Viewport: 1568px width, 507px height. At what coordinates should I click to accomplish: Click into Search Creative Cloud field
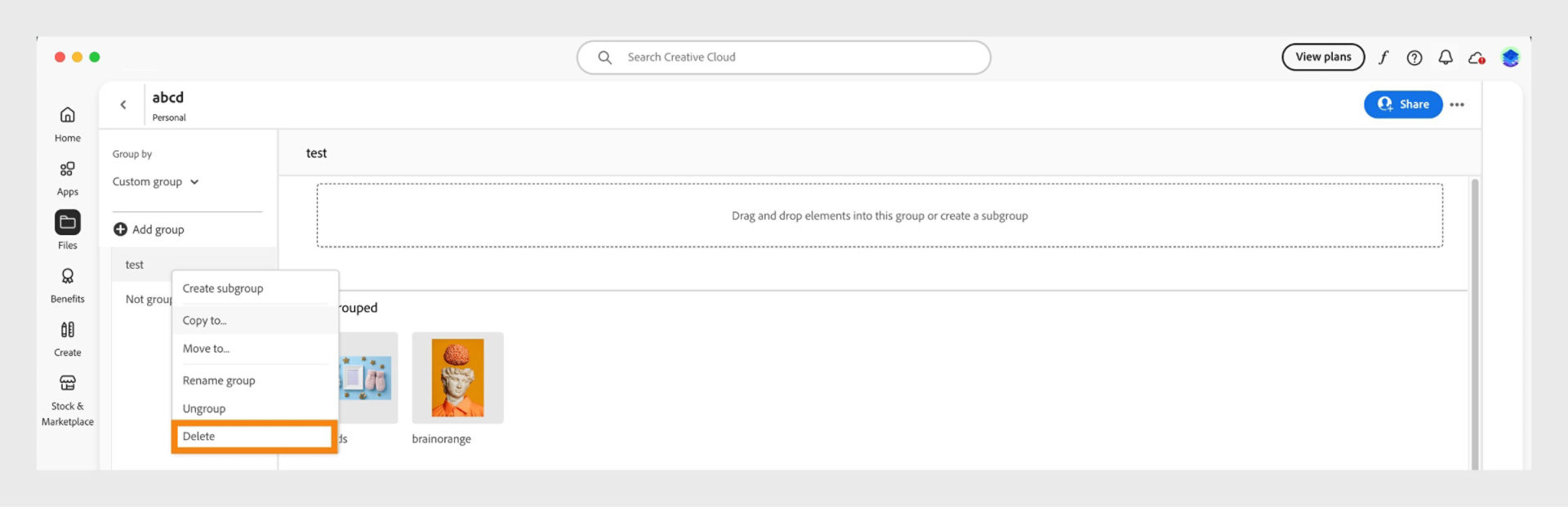pos(784,57)
